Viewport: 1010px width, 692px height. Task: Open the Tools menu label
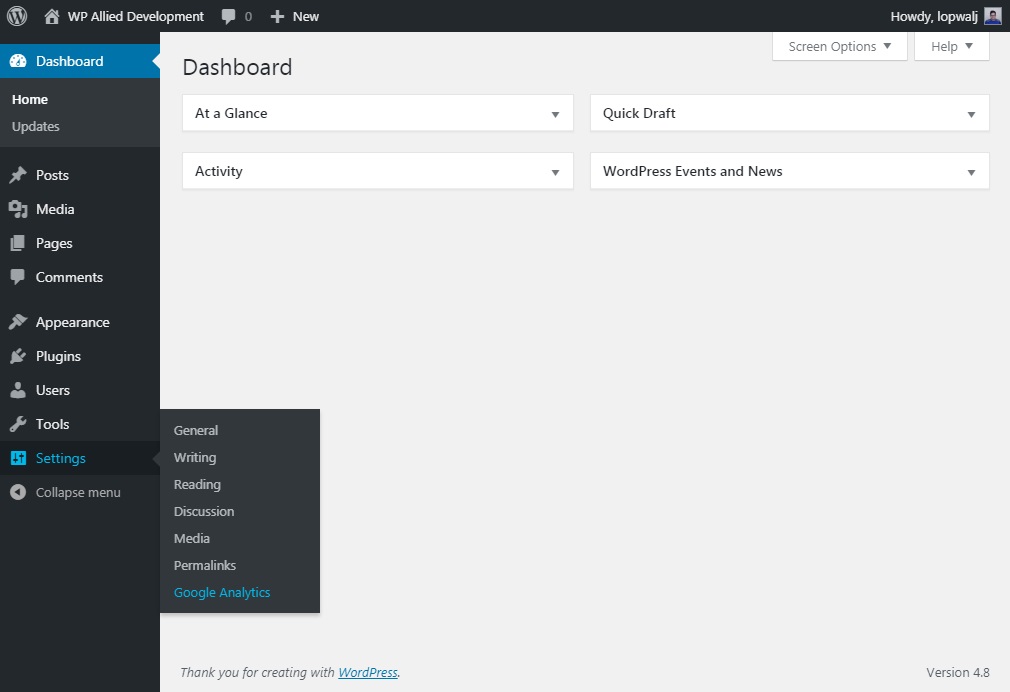[52, 424]
